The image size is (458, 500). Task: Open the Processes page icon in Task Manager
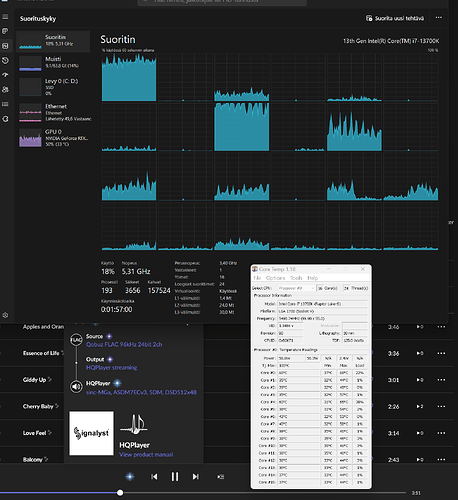(x=5, y=31)
